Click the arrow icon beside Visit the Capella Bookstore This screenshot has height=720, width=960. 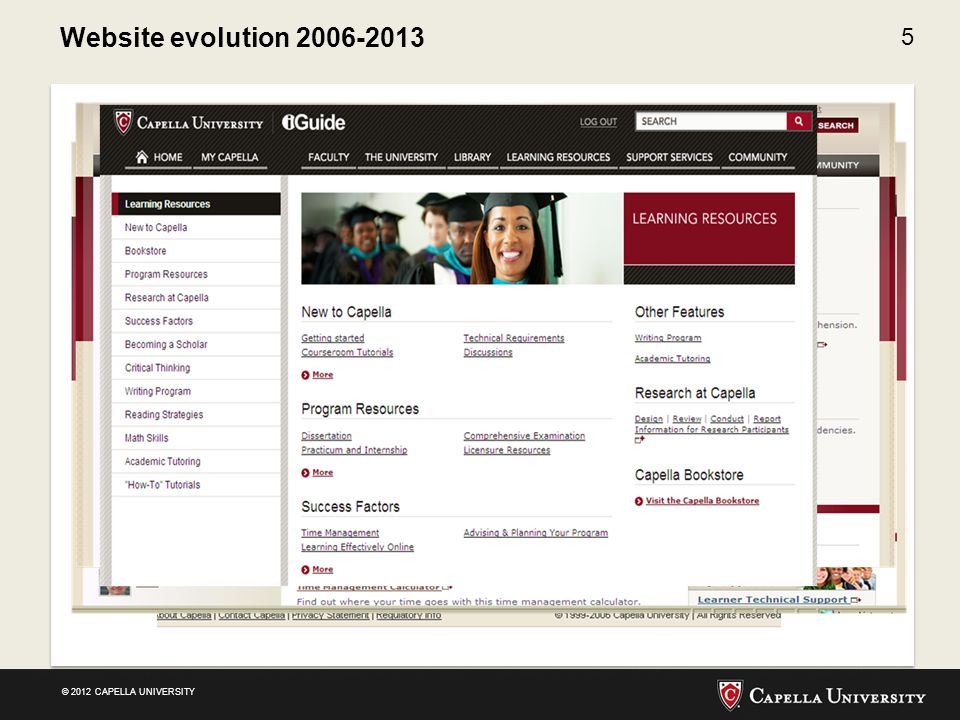[x=639, y=501]
